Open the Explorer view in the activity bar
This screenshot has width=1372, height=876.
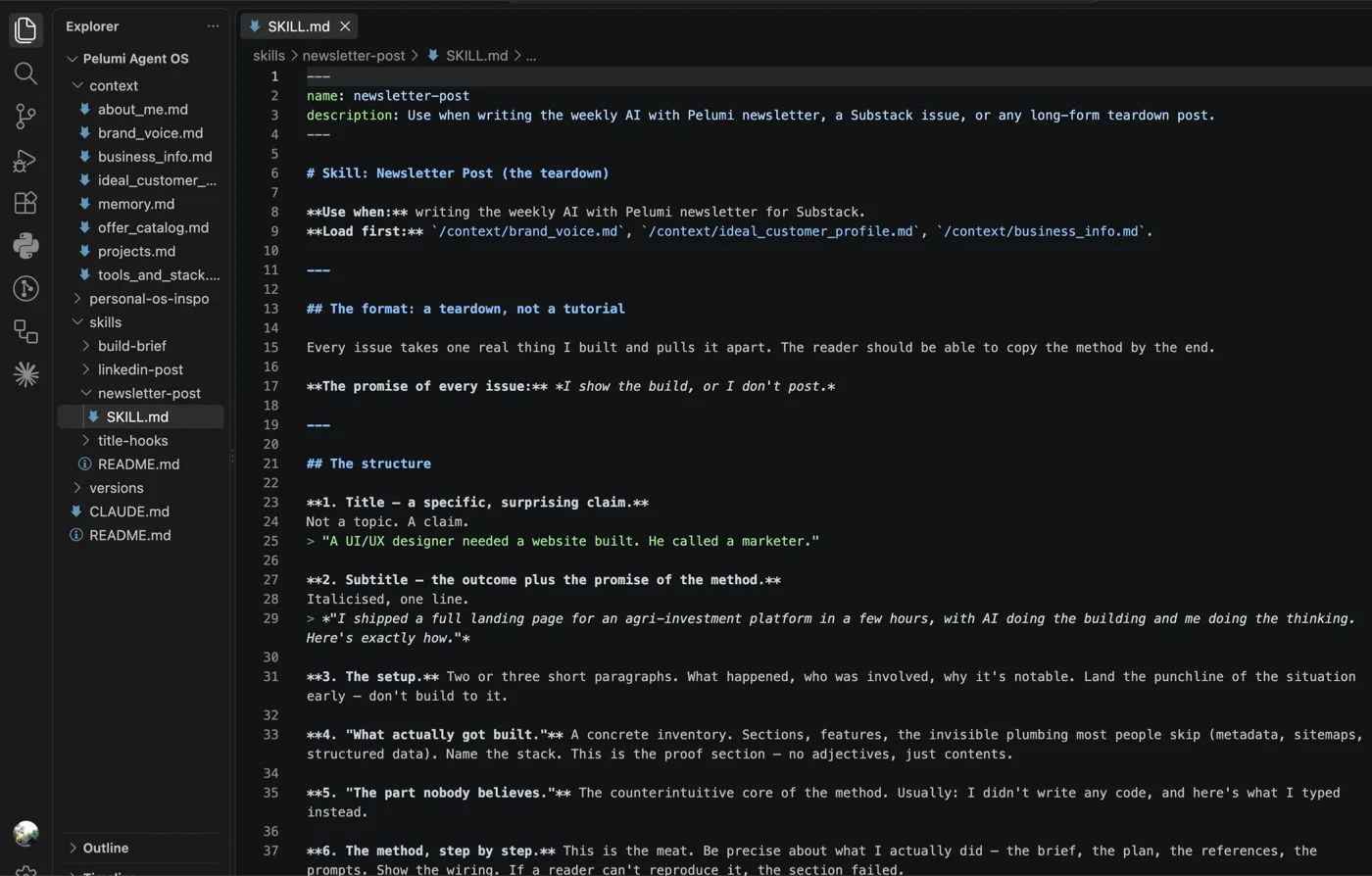25,30
